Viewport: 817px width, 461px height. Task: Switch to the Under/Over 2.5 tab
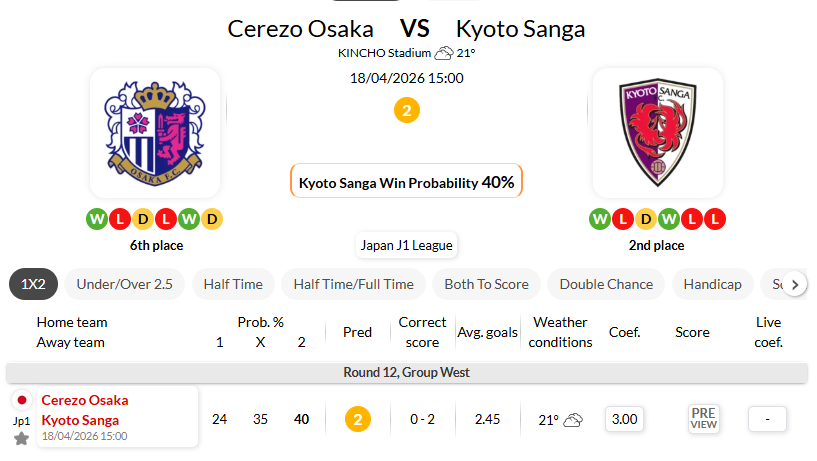125,284
